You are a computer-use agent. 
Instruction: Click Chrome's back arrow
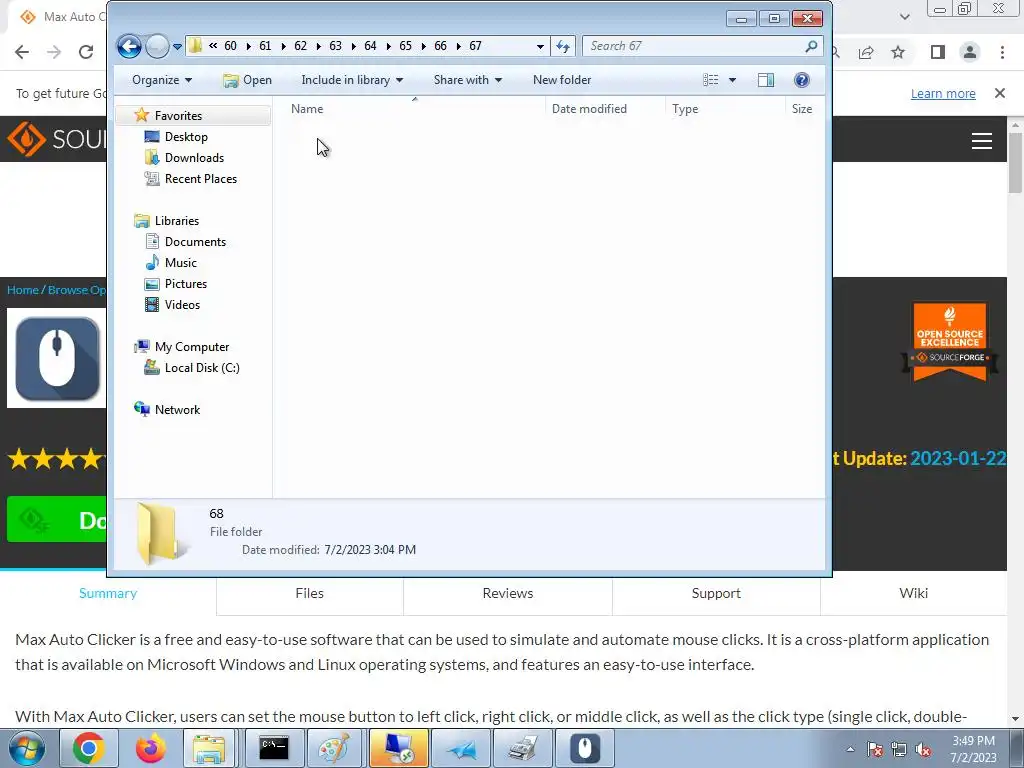22,52
